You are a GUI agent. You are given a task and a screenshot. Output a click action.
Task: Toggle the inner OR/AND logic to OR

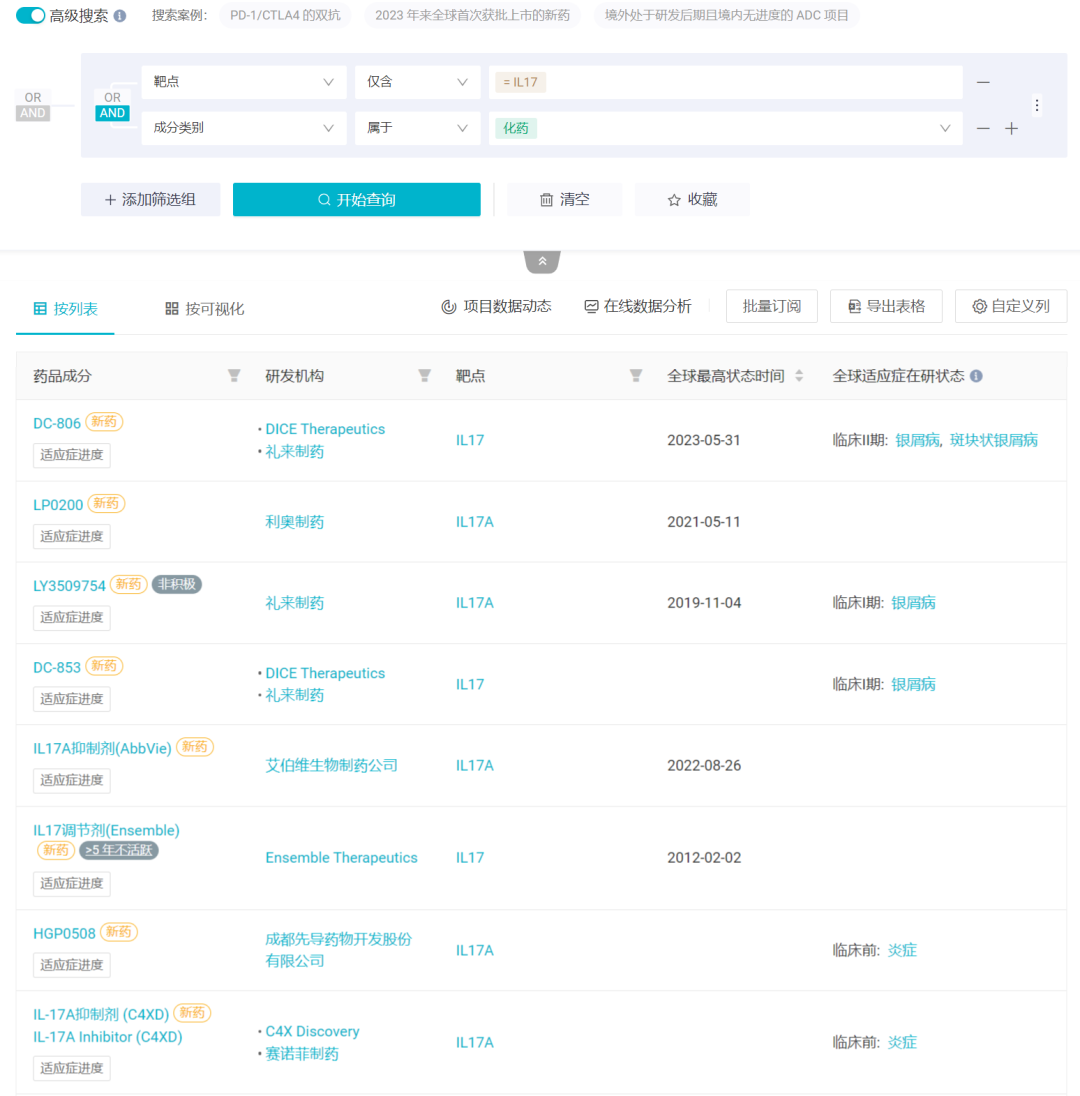click(x=112, y=98)
